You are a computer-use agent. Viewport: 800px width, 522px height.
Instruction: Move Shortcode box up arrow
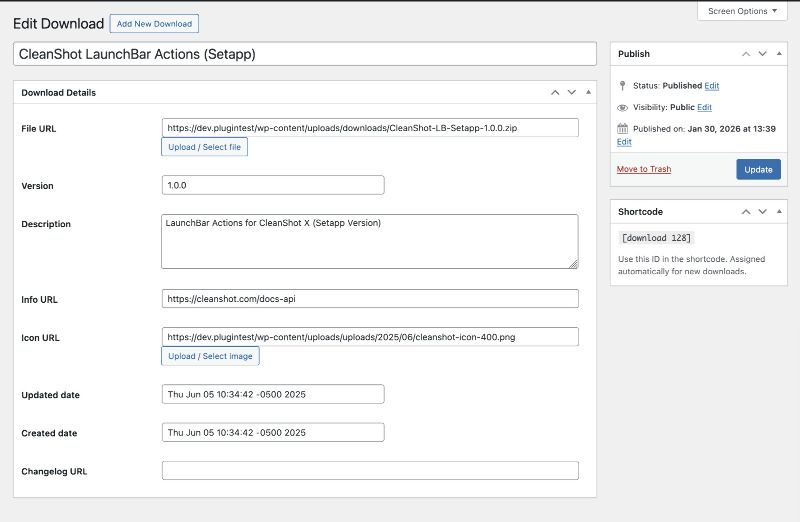pos(746,211)
